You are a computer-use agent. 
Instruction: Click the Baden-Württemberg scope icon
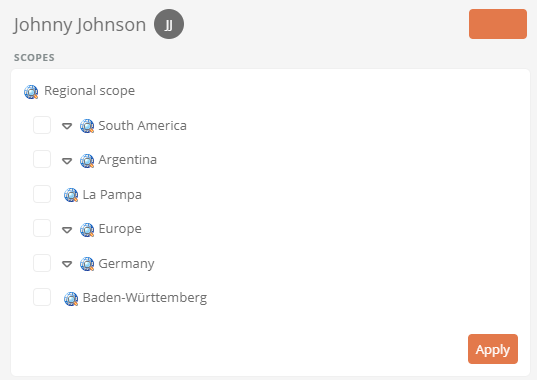click(71, 299)
